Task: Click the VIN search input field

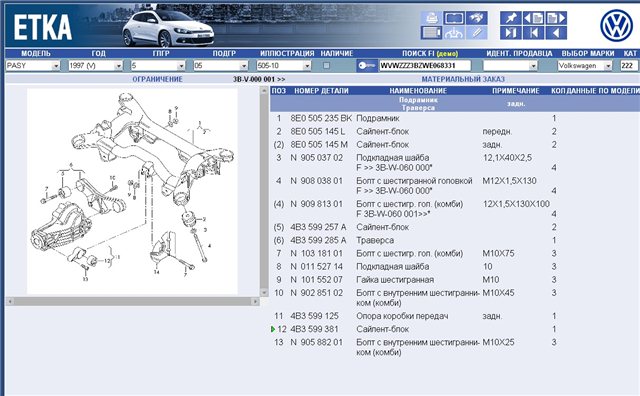Action: click(x=424, y=65)
